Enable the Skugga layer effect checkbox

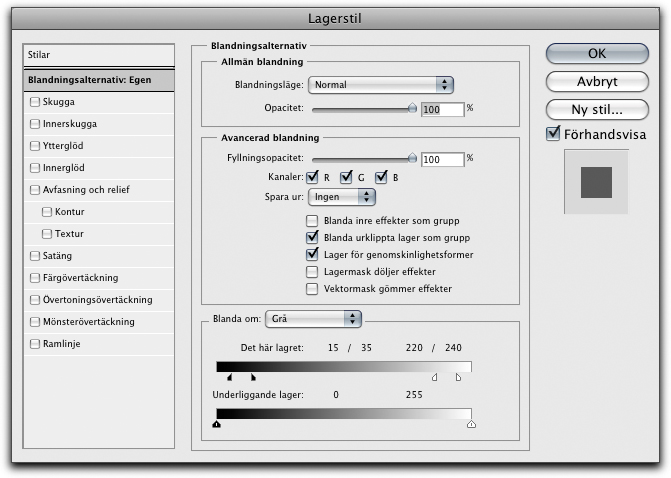pyautogui.click(x=36, y=101)
